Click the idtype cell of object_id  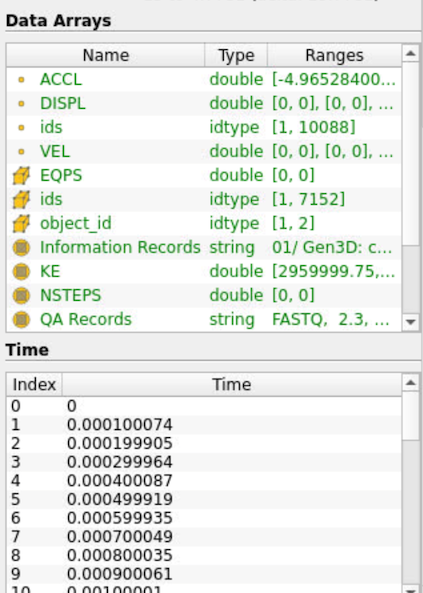234,224
